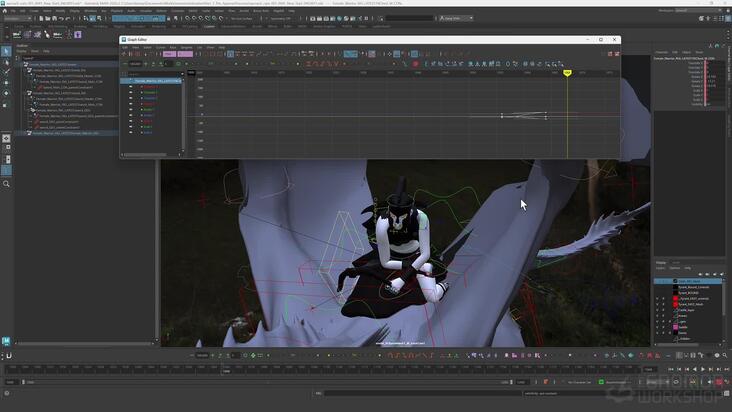Viewport: 732px width, 412px height.
Task: Open the Sign In account dropdown
Action: 456,18
